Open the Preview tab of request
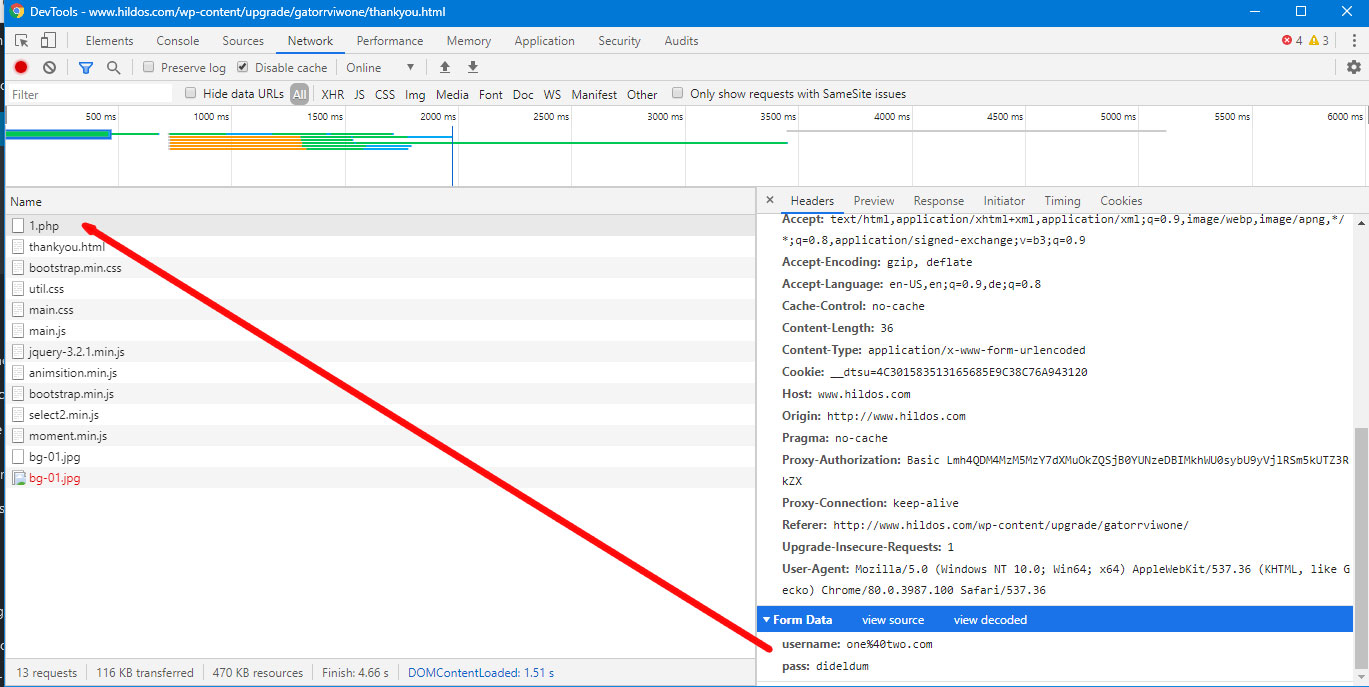The height and width of the screenshot is (687, 1369). pyautogui.click(x=874, y=201)
